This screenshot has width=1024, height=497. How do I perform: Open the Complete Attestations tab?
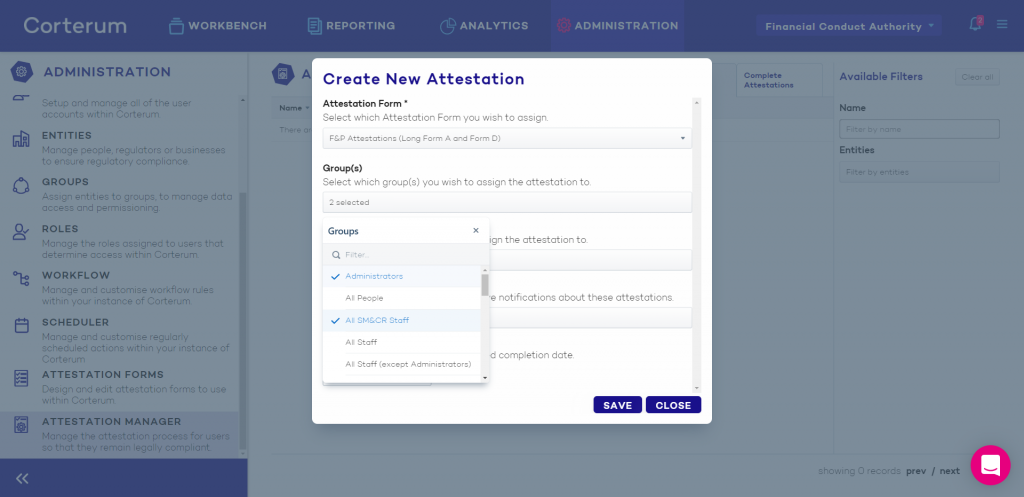coord(779,80)
